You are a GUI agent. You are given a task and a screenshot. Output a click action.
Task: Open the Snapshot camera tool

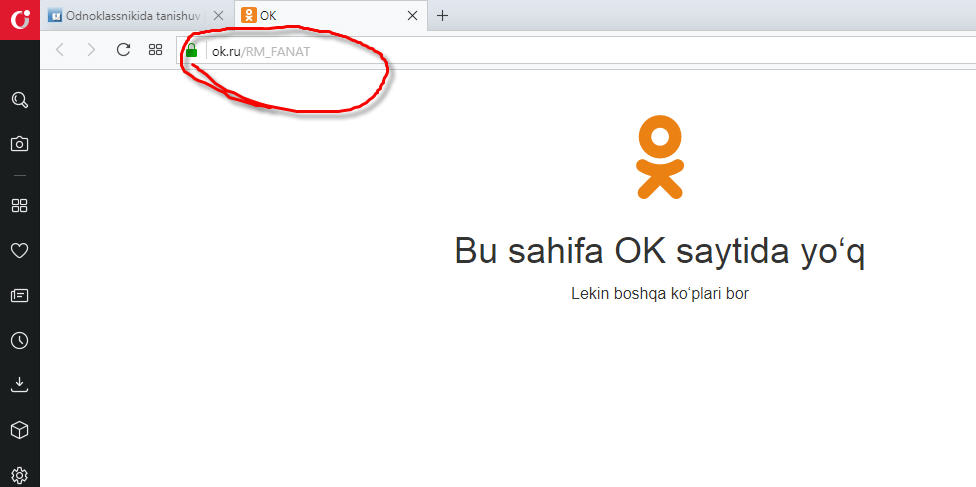click(x=19, y=144)
